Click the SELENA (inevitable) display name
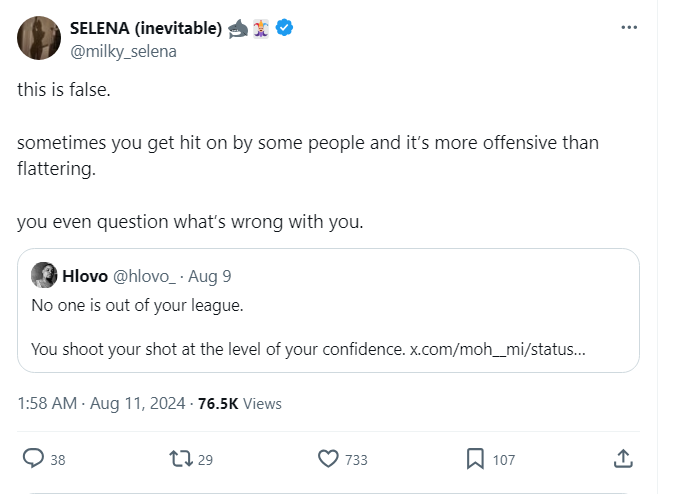The height and width of the screenshot is (494, 681). 145,30
